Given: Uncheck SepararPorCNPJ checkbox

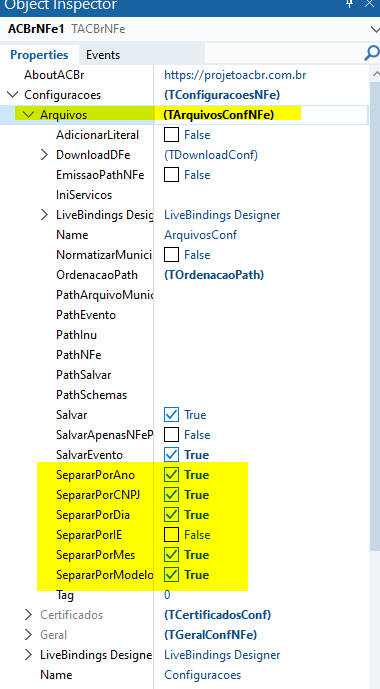Looking at the screenshot, I should 171,495.
